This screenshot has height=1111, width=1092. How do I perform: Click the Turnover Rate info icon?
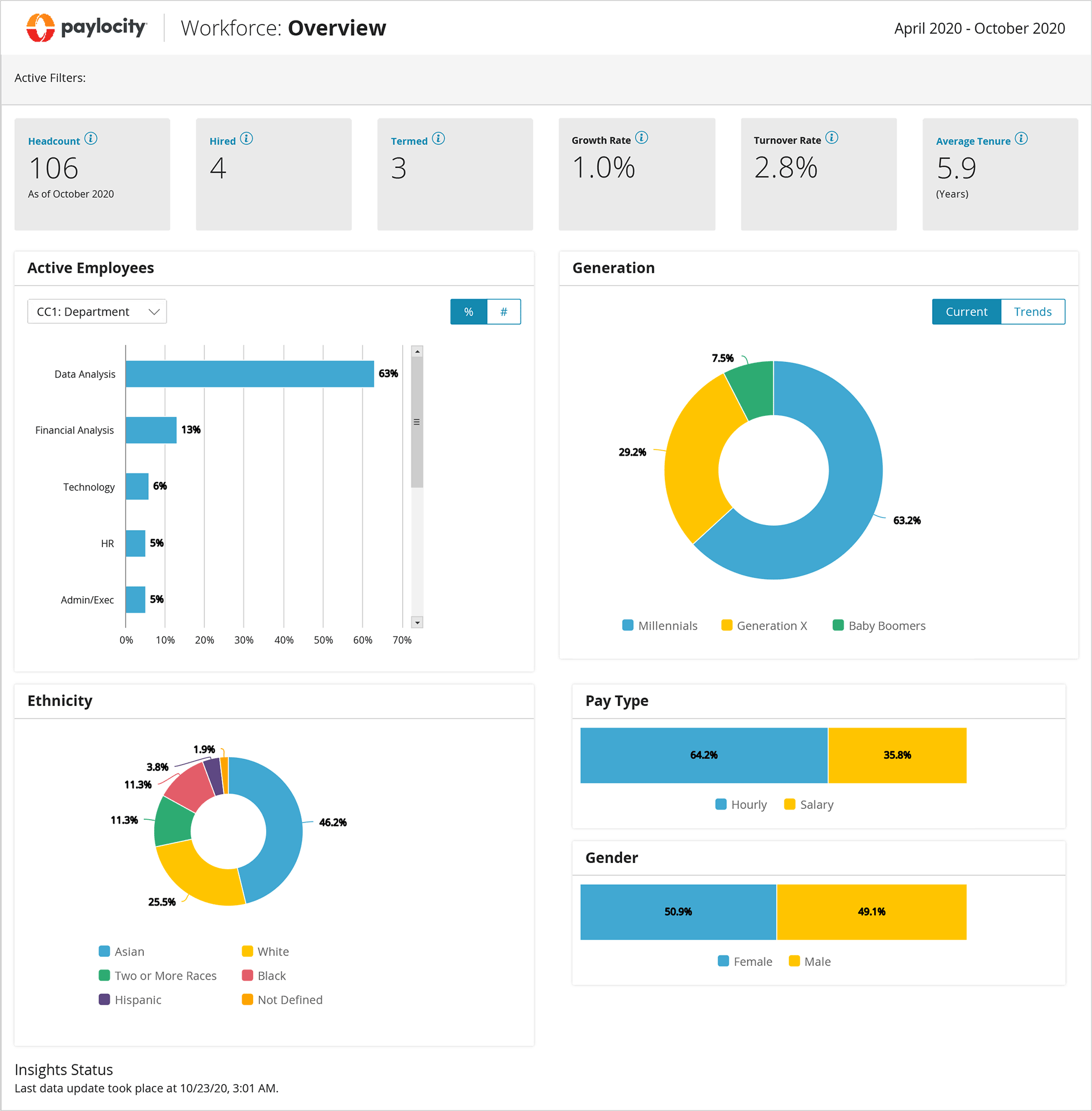tap(831, 138)
